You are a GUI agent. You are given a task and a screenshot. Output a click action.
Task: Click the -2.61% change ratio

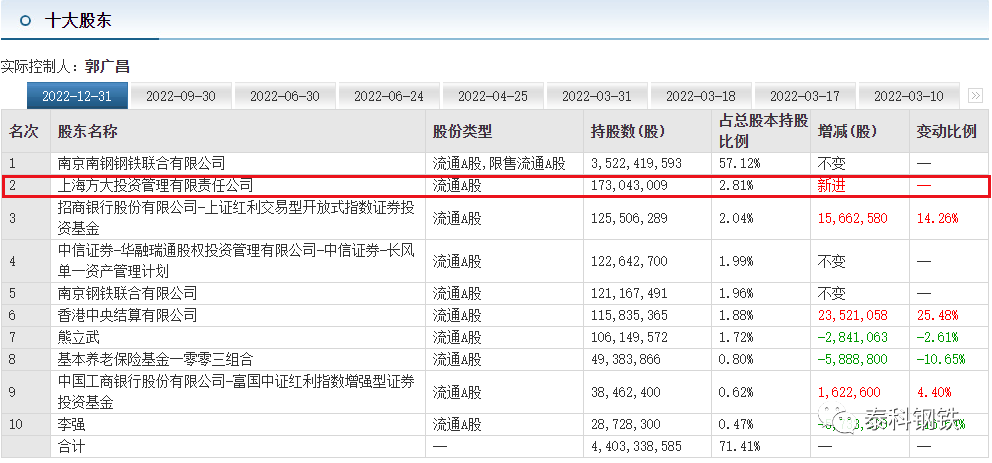click(x=938, y=337)
